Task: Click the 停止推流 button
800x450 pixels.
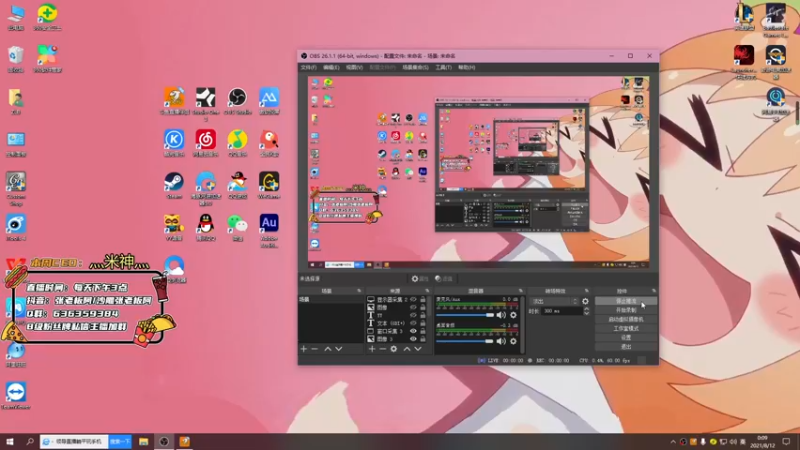Action: click(x=626, y=301)
